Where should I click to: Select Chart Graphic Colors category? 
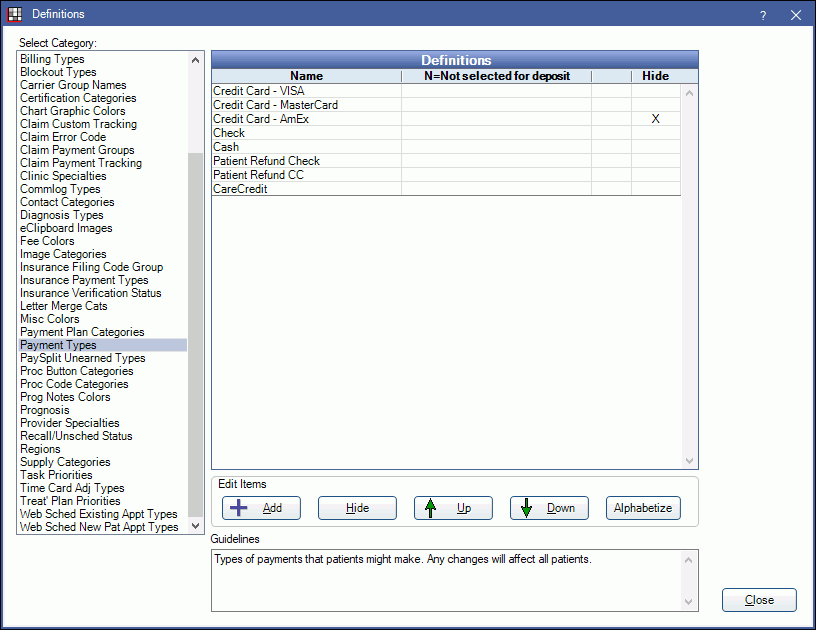(103, 111)
